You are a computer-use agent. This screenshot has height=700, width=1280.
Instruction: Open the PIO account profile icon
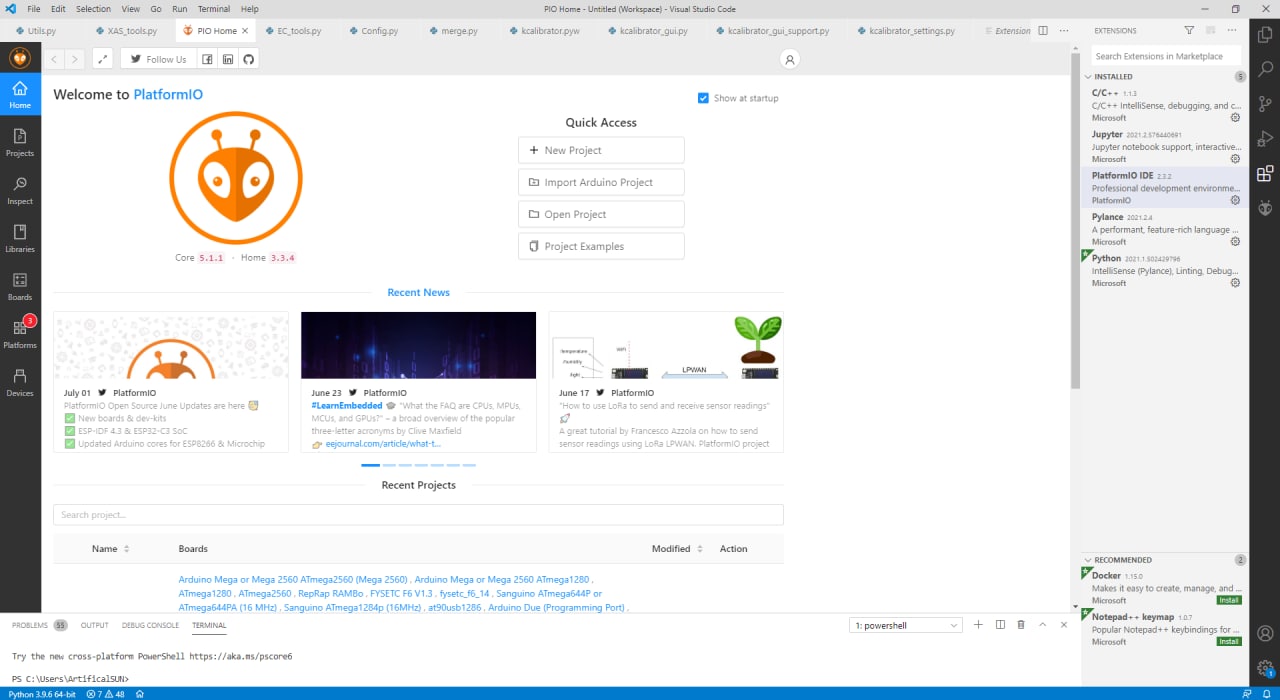pyautogui.click(x=790, y=59)
